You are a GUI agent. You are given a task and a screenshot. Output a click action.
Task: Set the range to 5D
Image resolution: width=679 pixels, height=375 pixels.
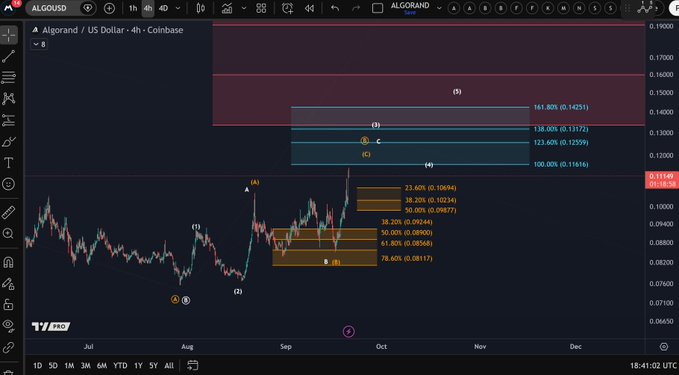53,365
